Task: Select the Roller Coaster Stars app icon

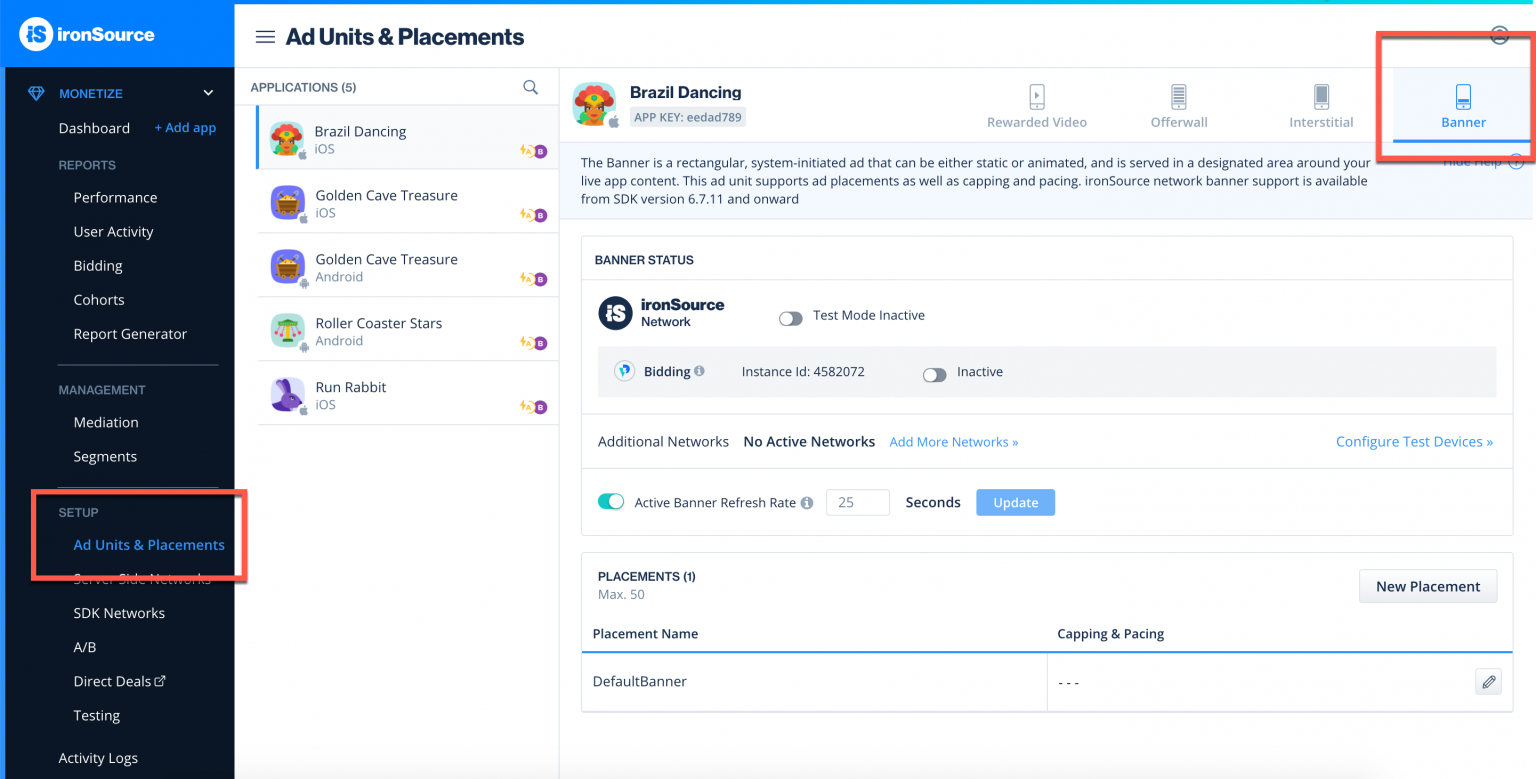Action: [x=287, y=331]
